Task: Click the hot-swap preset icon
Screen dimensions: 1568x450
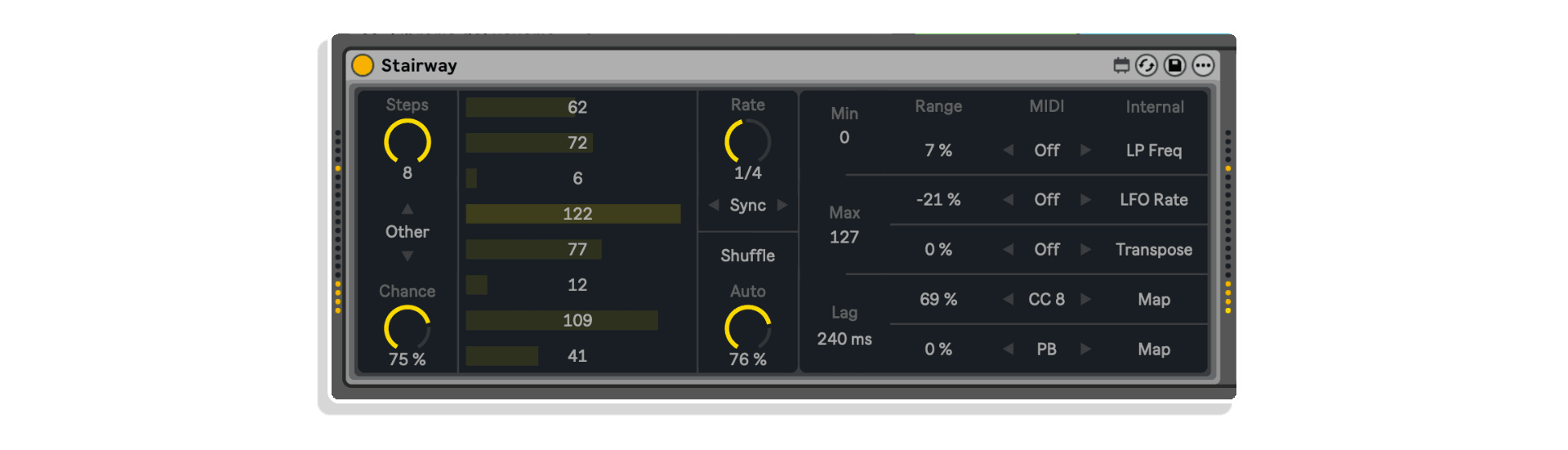Action: 1147,65
